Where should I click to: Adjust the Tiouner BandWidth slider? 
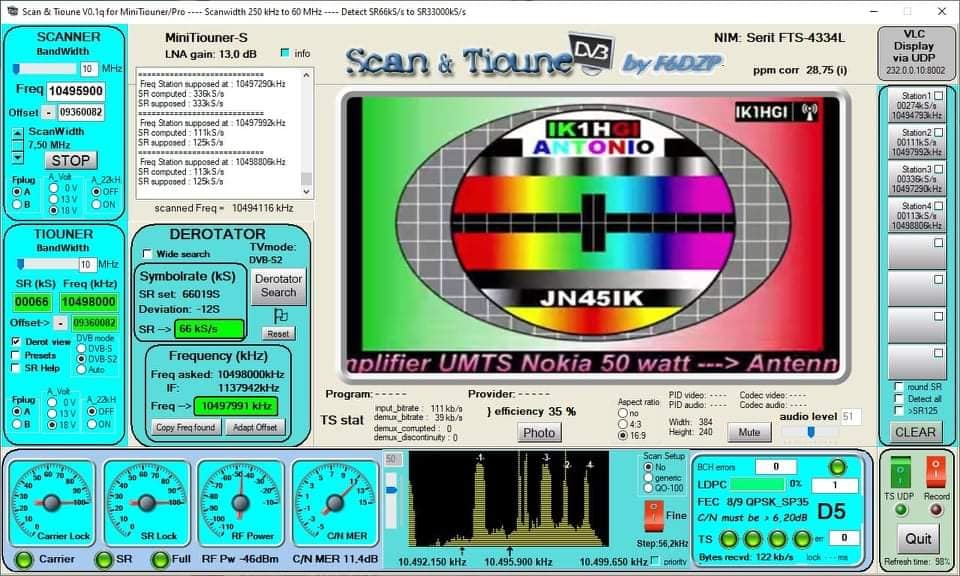(x=47, y=264)
